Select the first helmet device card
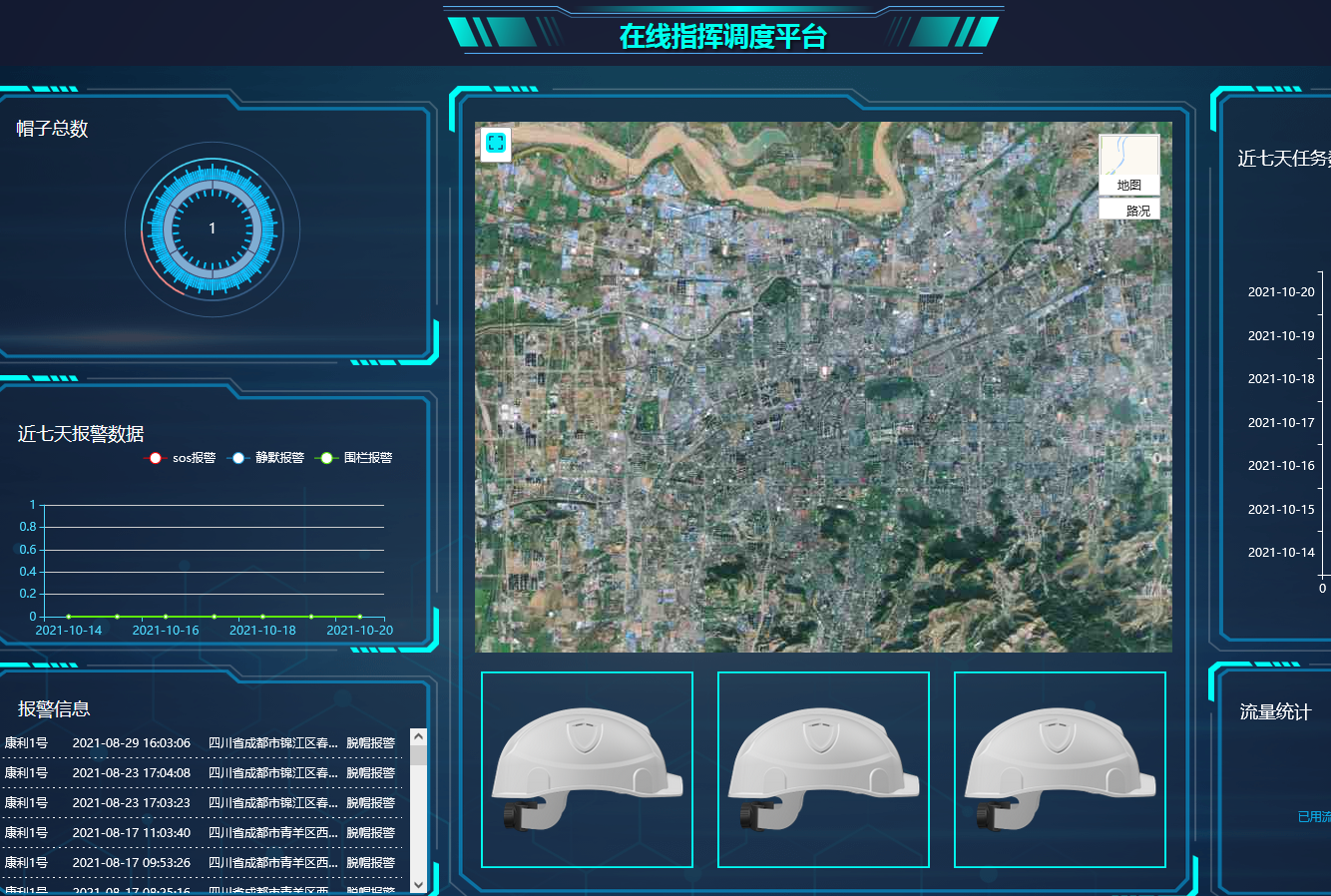Image resolution: width=1331 pixels, height=896 pixels. (587, 769)
